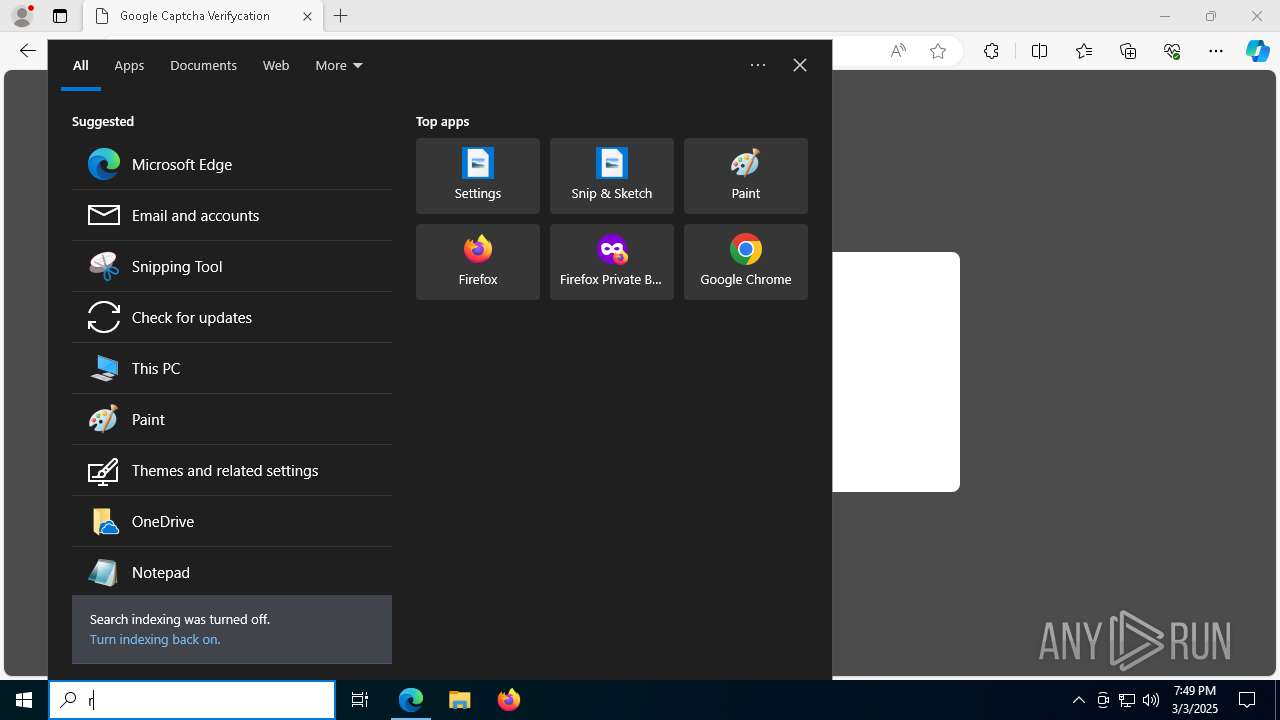1280x720 pixels.
Task: Switch to the Web search tab
Action: (276, 65)
